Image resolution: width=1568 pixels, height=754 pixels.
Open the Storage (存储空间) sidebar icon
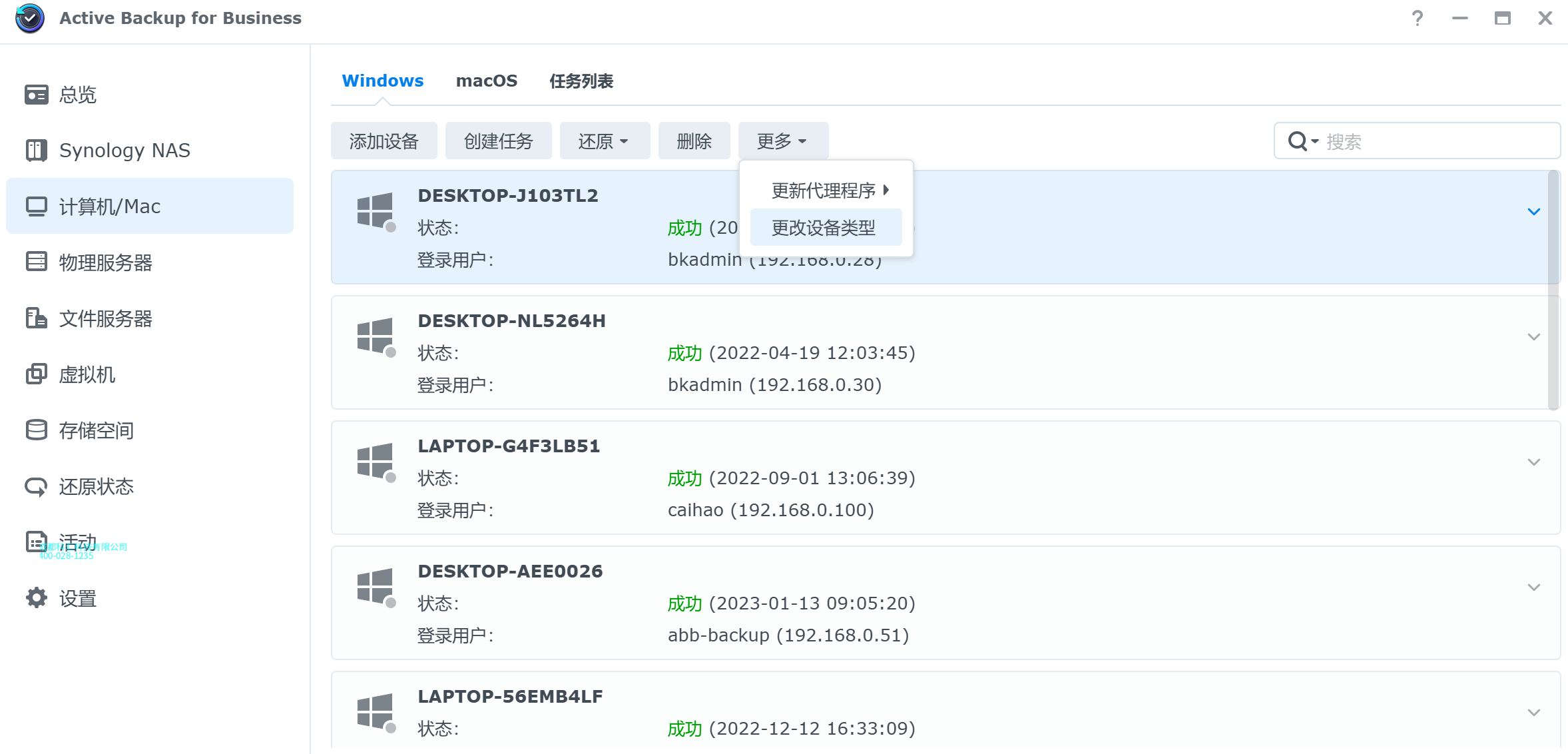pos(36,430)
